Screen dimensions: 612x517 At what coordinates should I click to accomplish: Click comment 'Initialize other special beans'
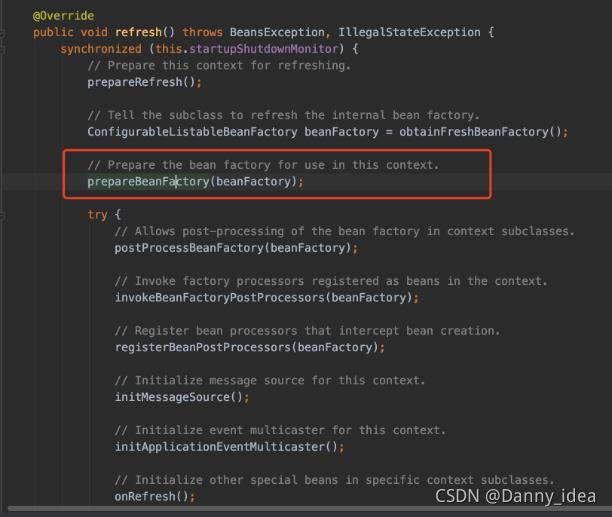(x=334, y=480)
